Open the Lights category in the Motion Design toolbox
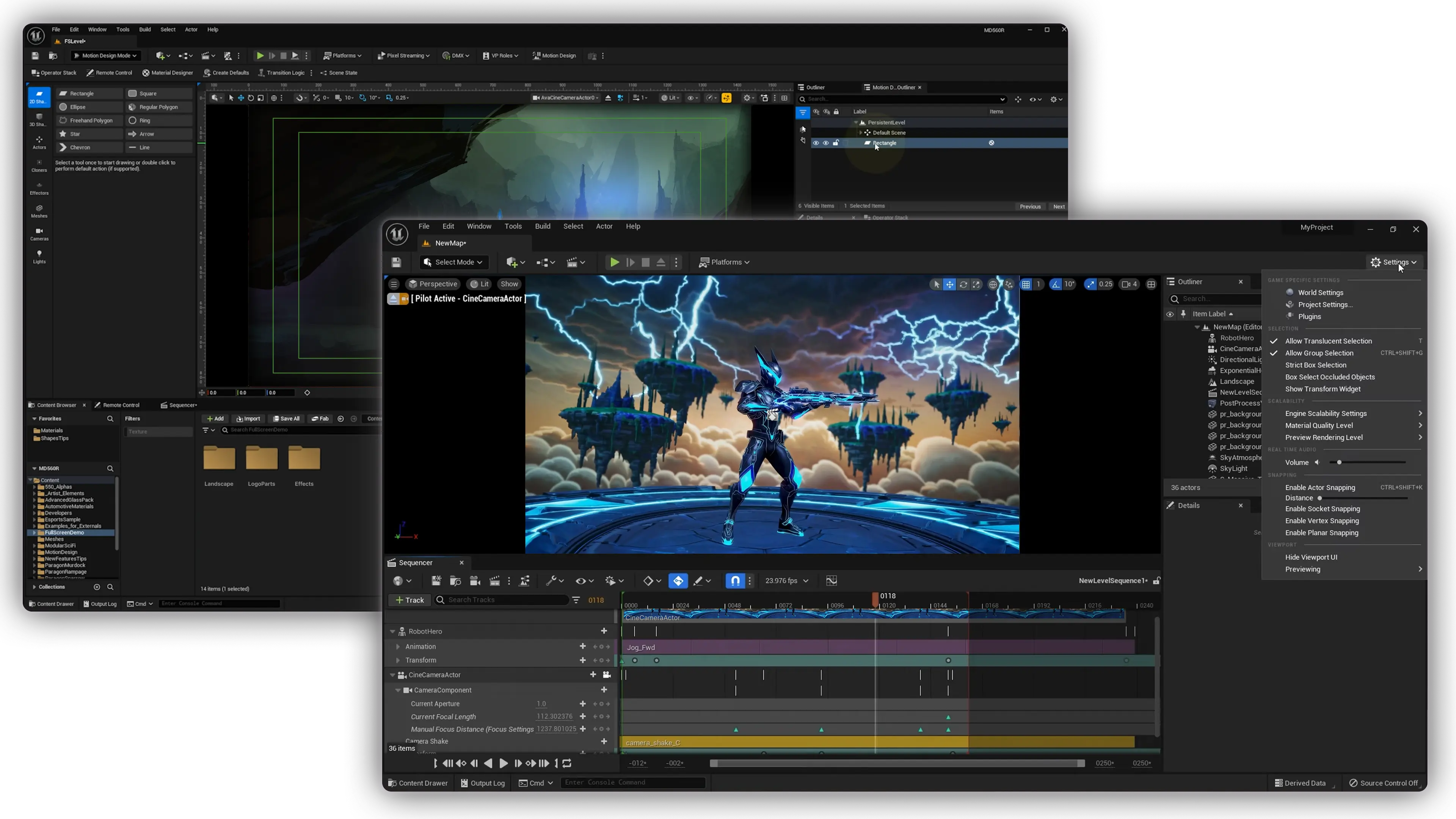This screenshot has width=1456, height=819. point(39,254)
